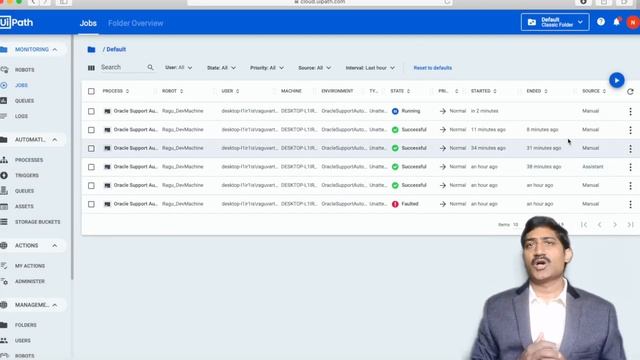Sort by Started column header
Screen dimensions: 640x360
tap(484, 91)
